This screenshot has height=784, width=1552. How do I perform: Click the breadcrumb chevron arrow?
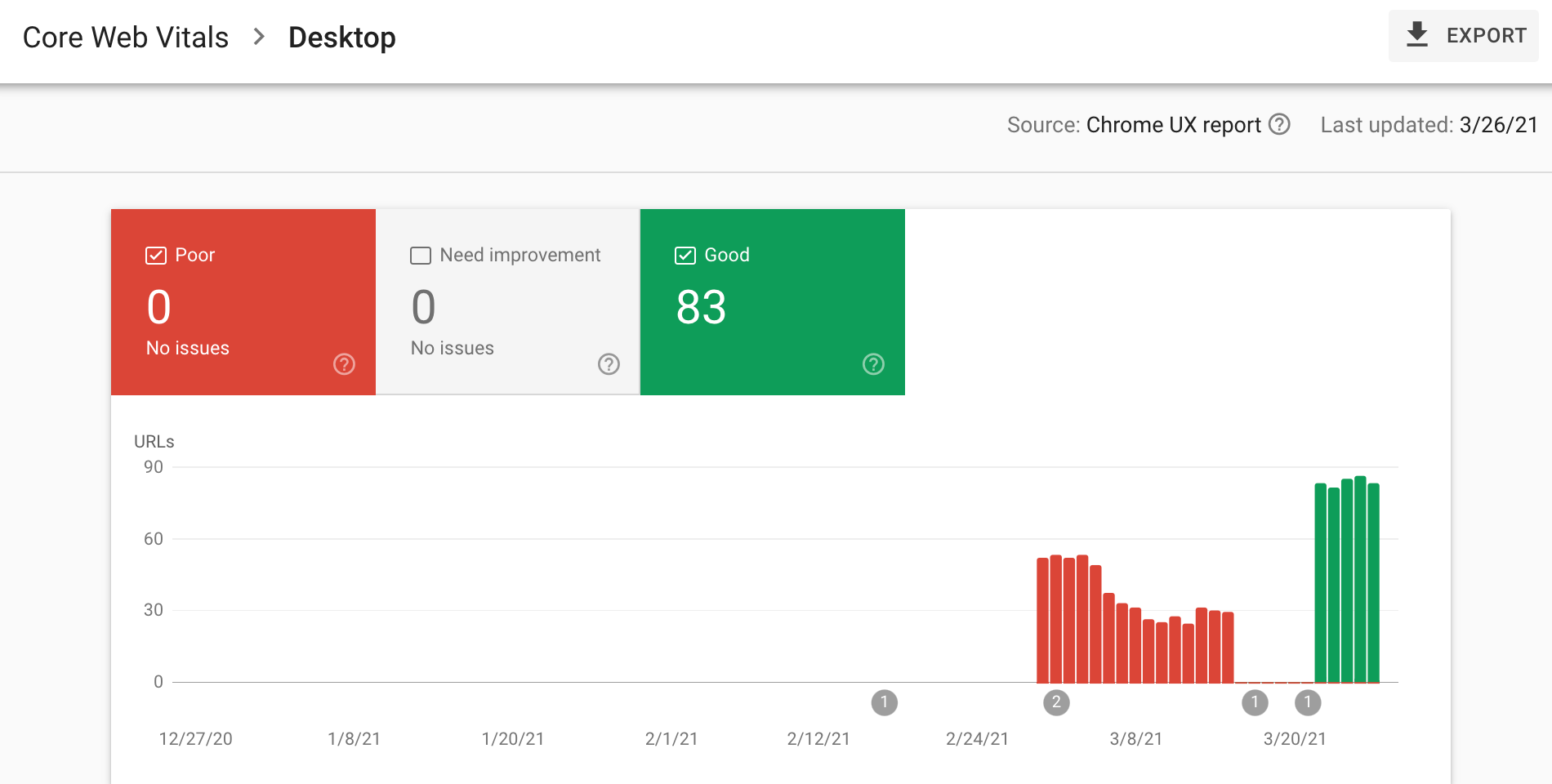(259, 37)
